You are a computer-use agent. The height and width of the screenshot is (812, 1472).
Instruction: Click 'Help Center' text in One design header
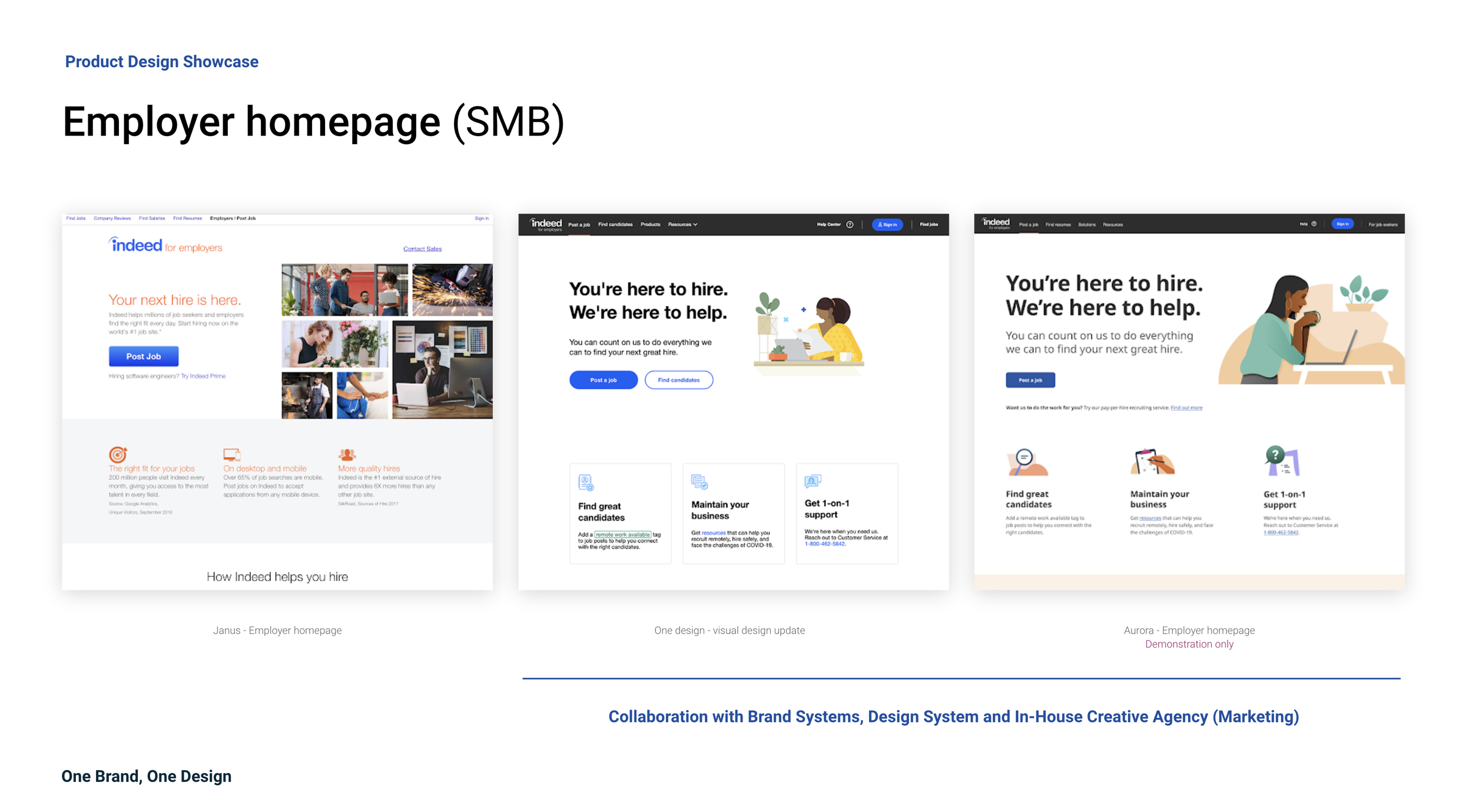click(x=828, y=224)
